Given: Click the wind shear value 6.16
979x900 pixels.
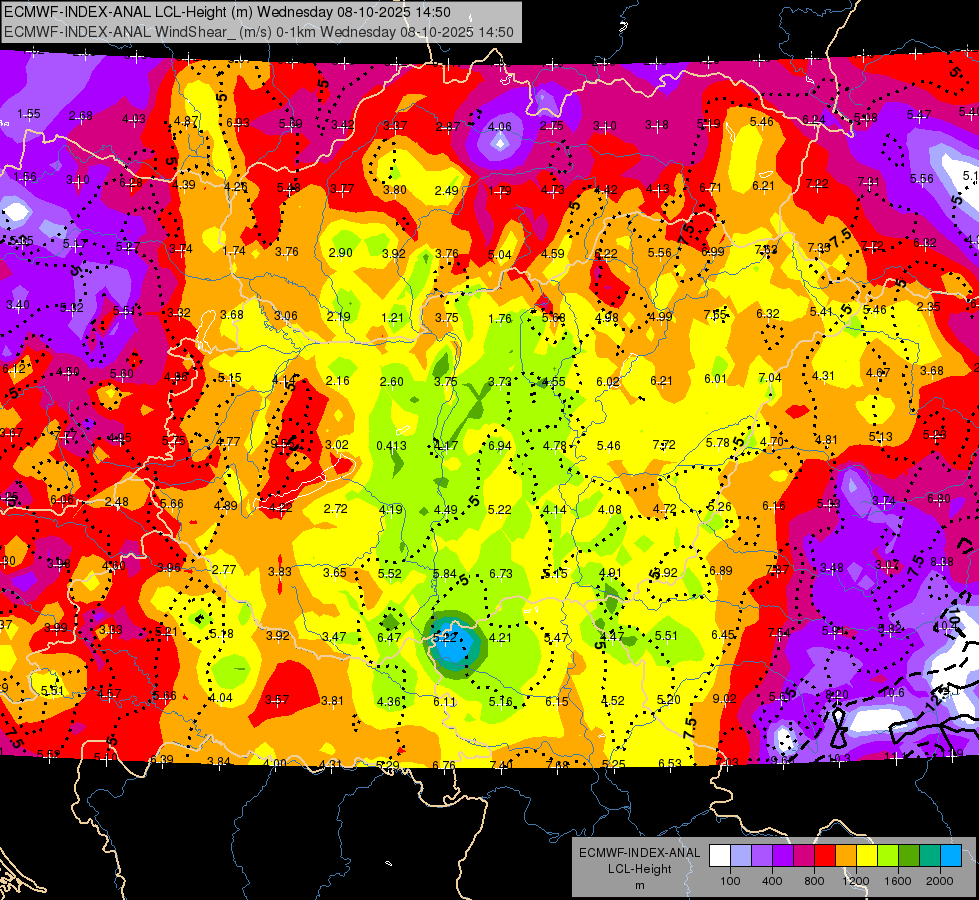Looking at the screenshot, I should (774, 506).
